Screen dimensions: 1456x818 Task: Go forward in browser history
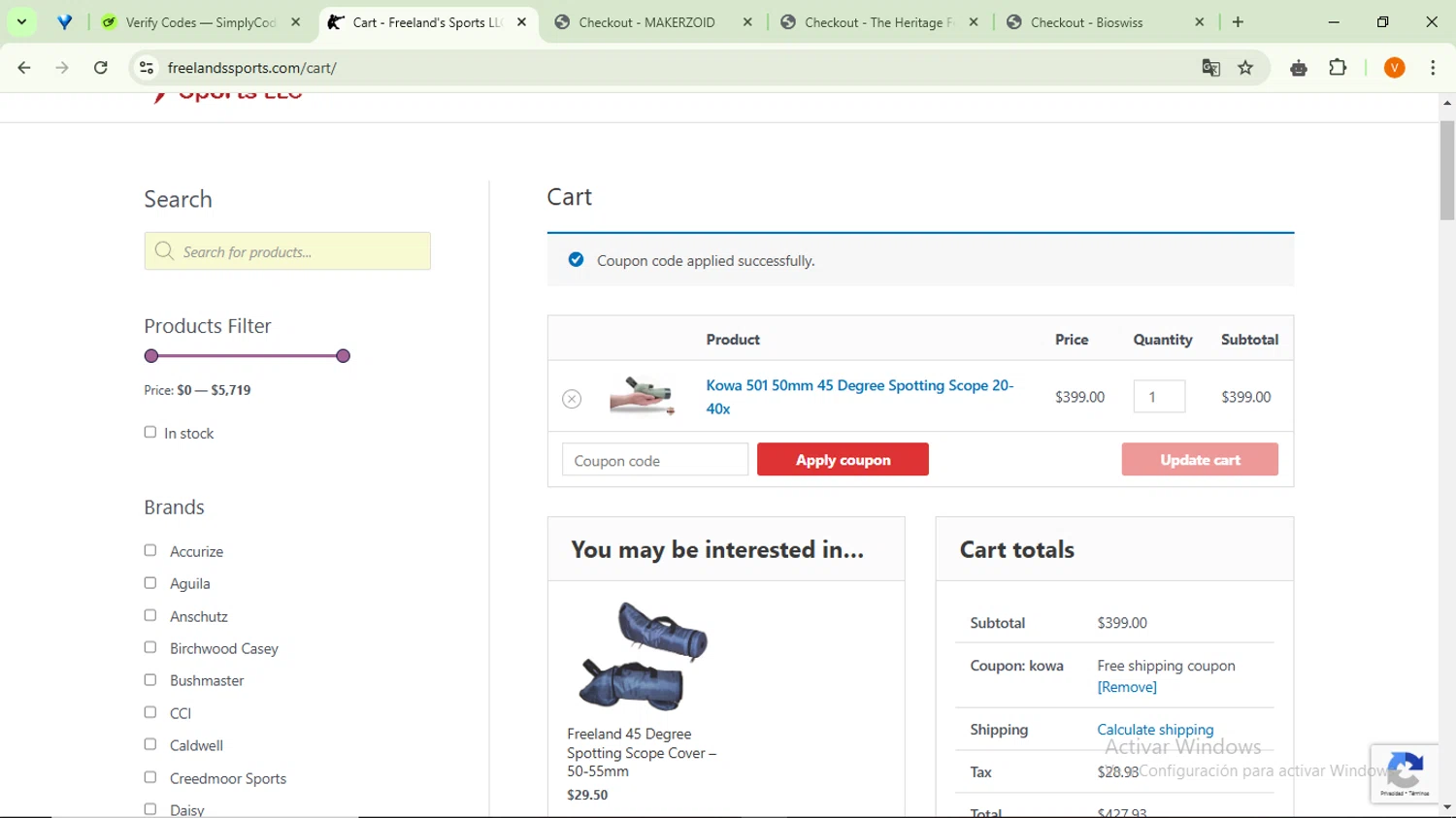tap(62, 68)
